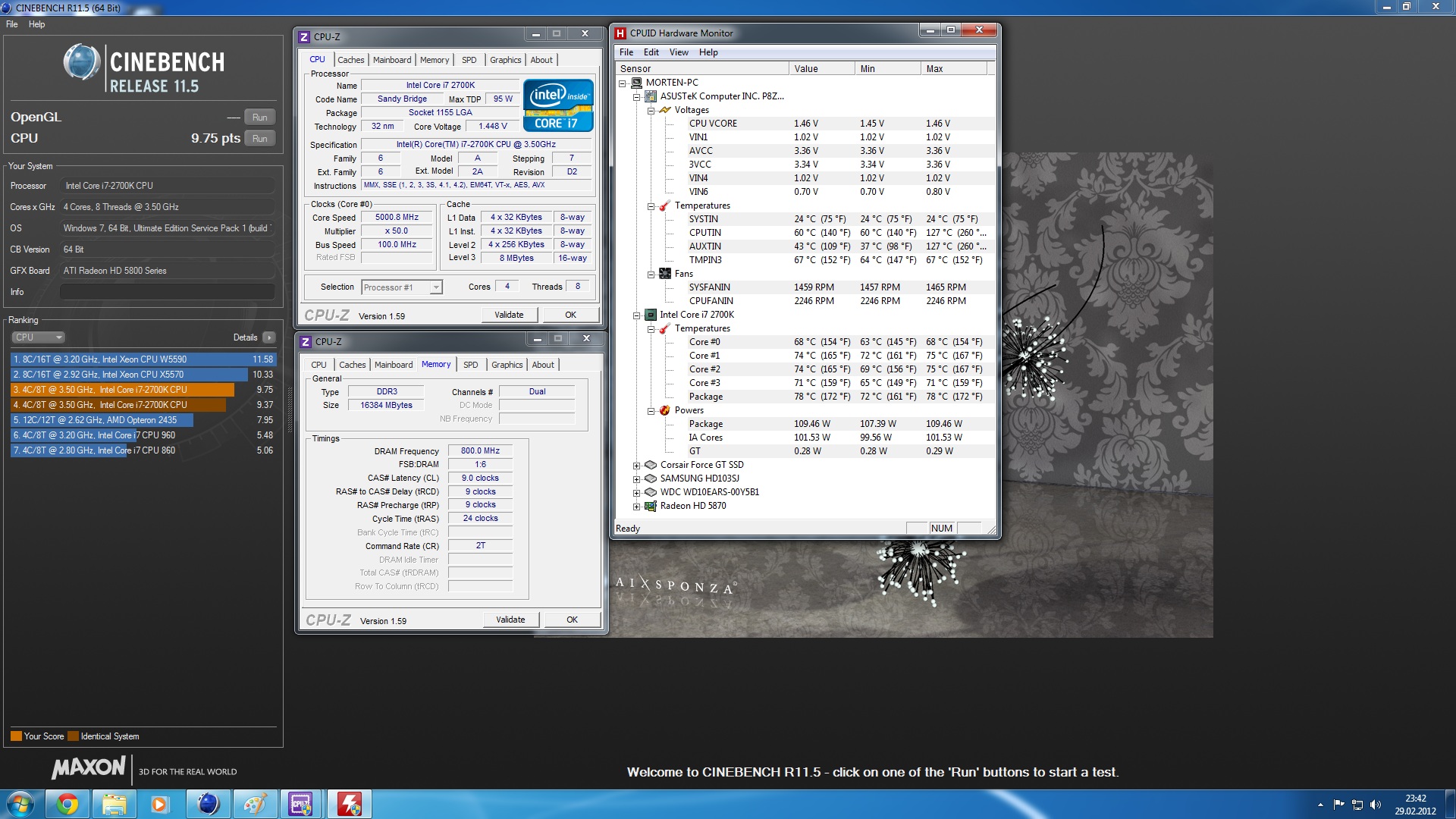
Task: Open Windows Media Player taskbar icon
Action: pyautogui.click(x=160, y=804)
